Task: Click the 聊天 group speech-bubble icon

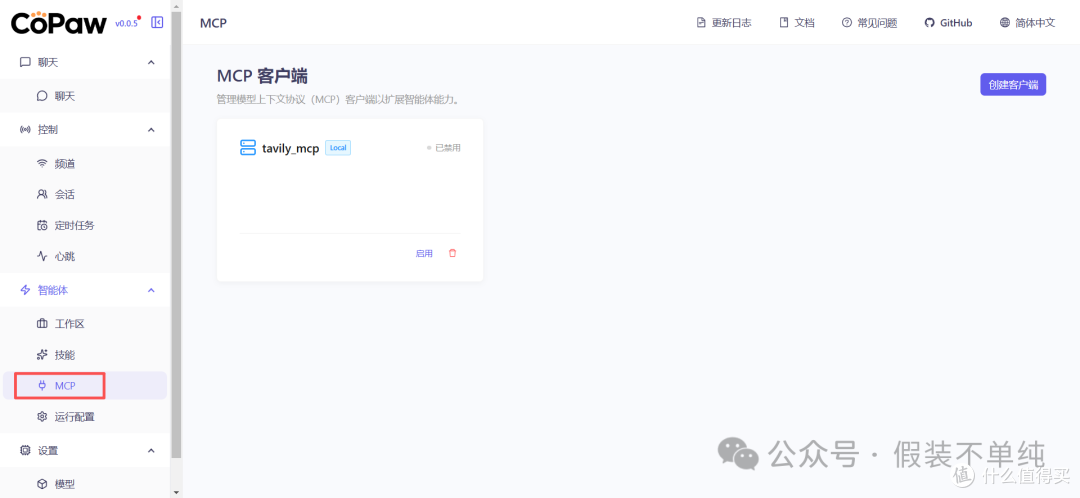Action: click(25, 63)
